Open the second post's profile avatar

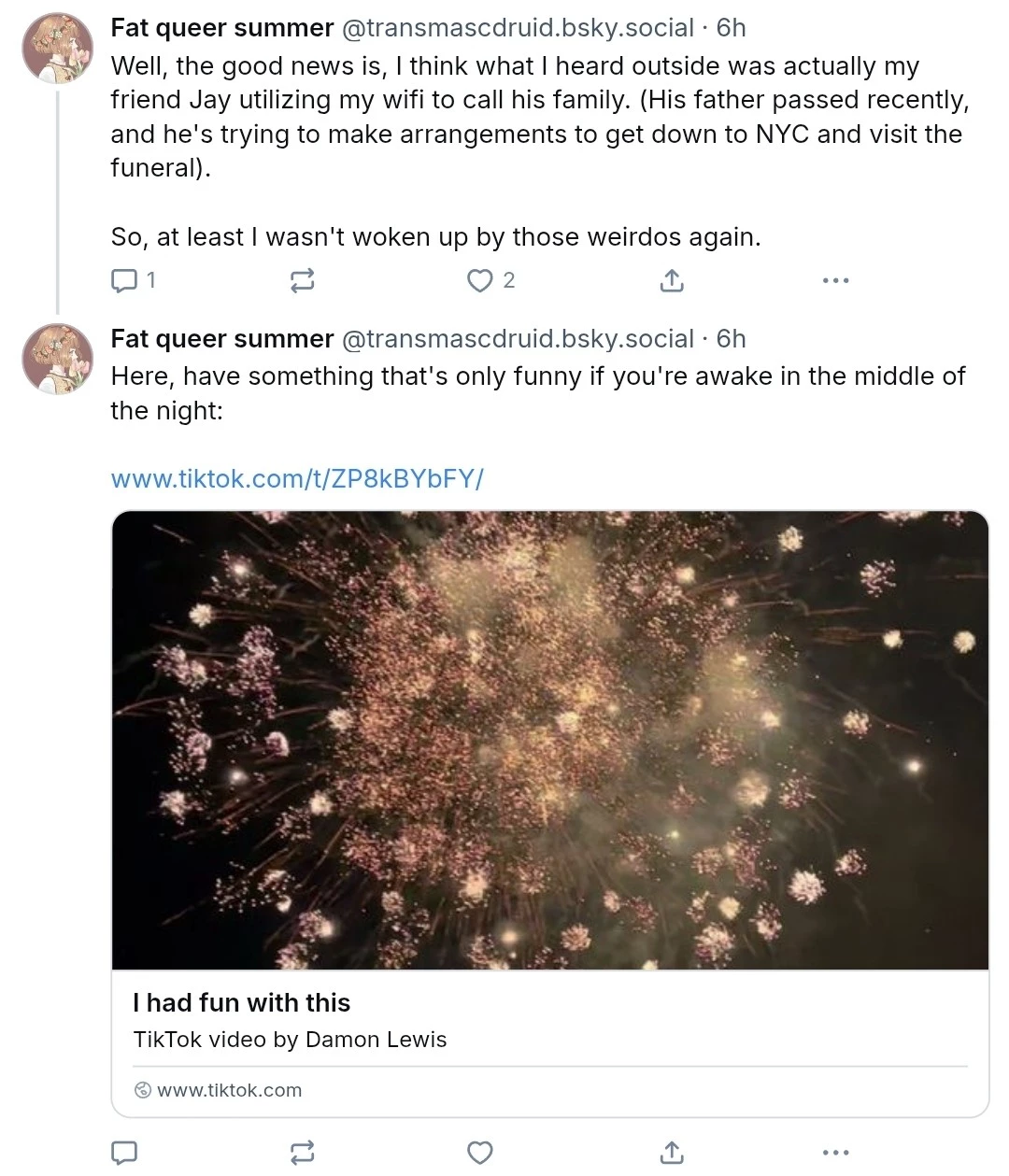pos(58,359)
